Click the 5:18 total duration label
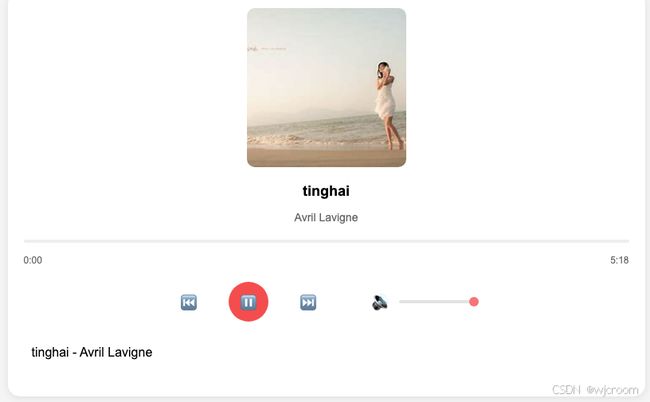 point(619,260)
